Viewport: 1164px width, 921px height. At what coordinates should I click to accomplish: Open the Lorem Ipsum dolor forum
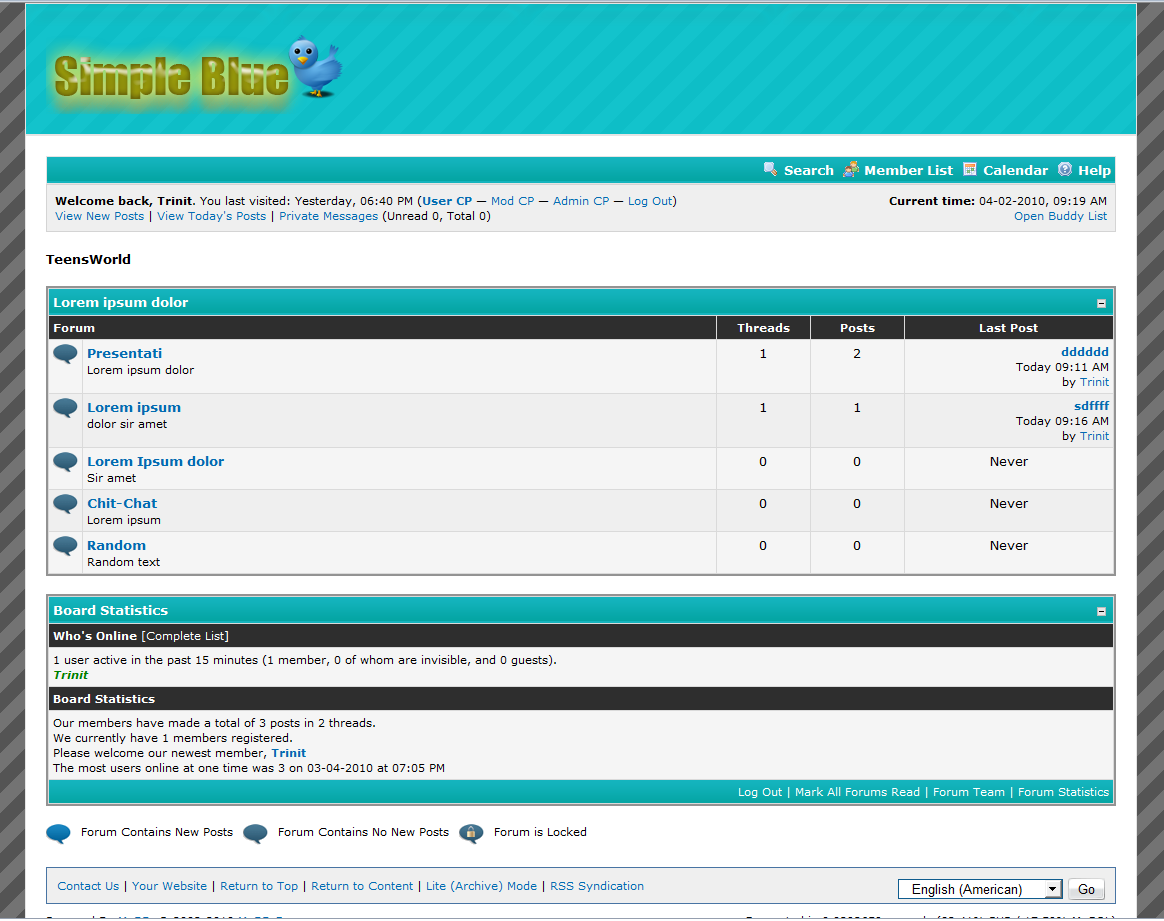pyautogui.click(x=155, y=461)
